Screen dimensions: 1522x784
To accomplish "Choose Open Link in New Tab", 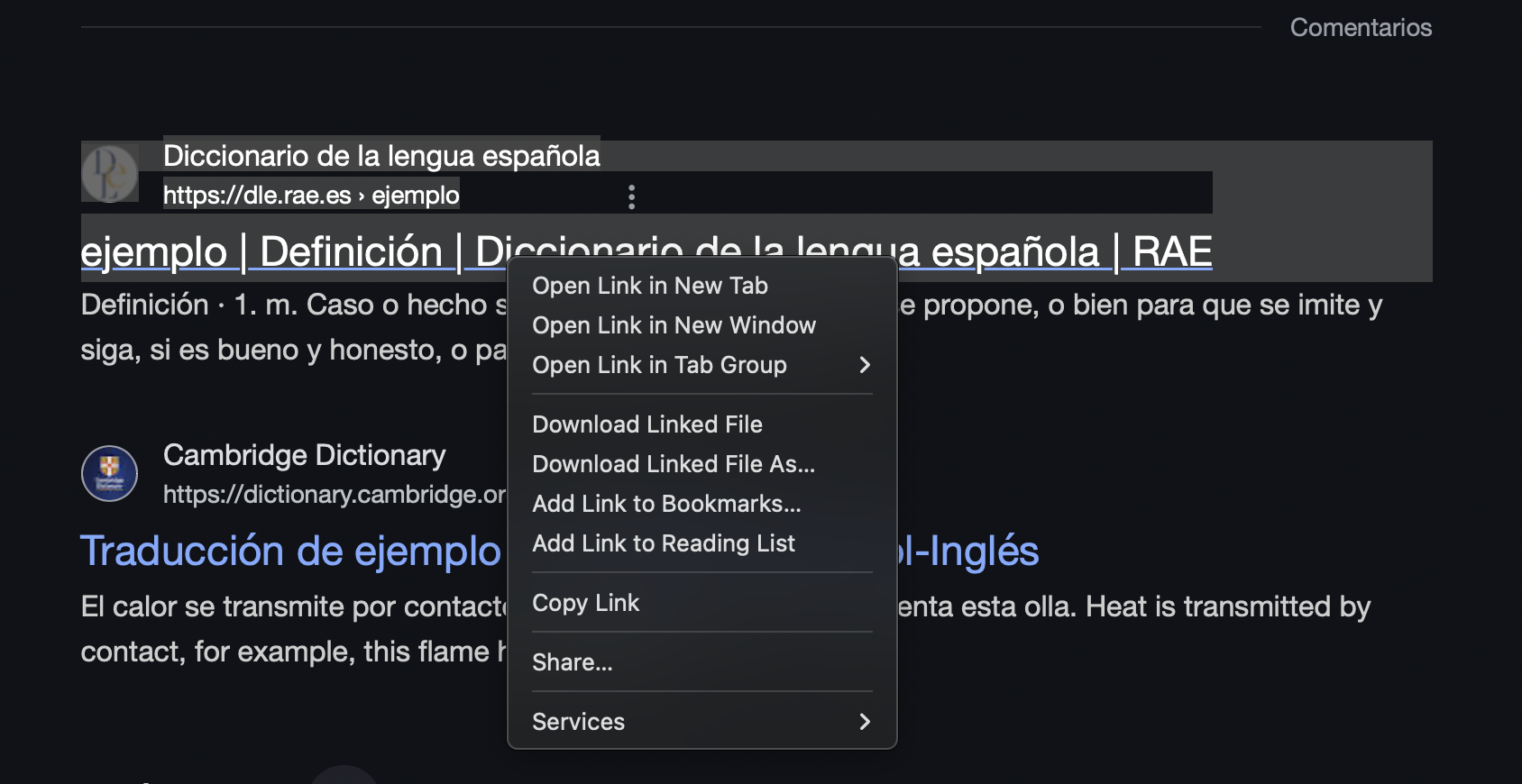I will (650, 286).
